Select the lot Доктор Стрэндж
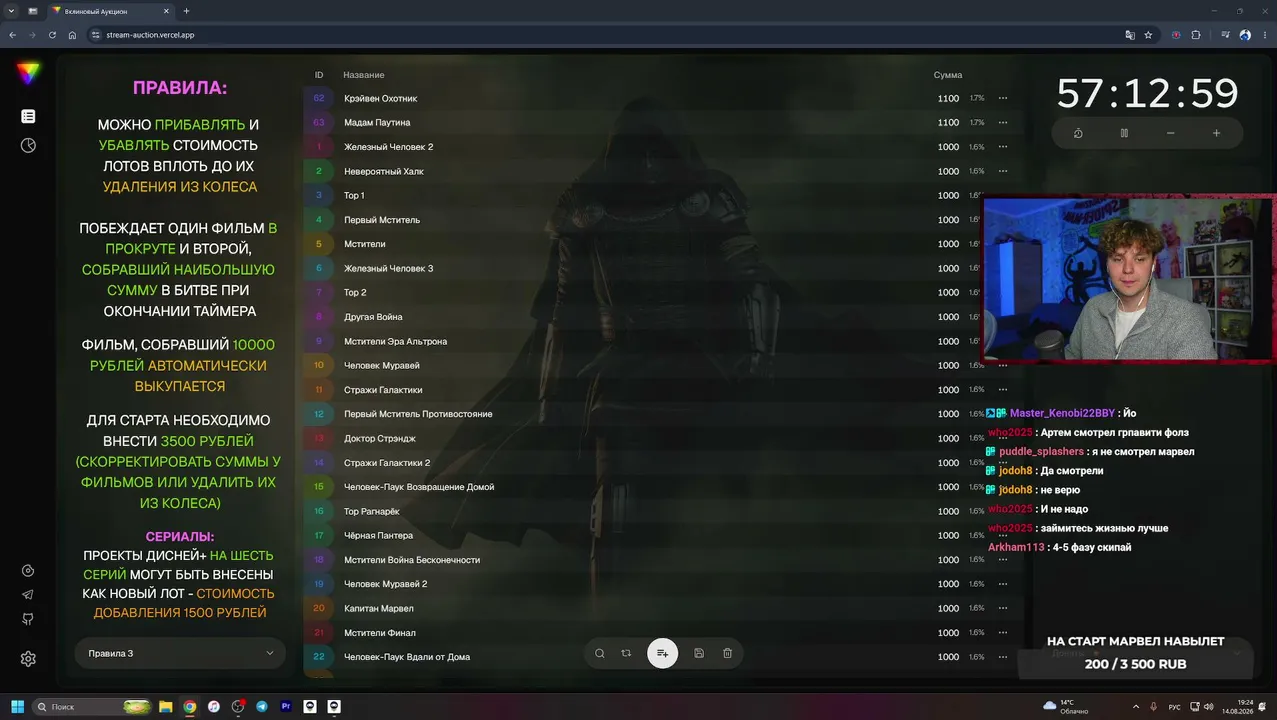 pos(662,438)
